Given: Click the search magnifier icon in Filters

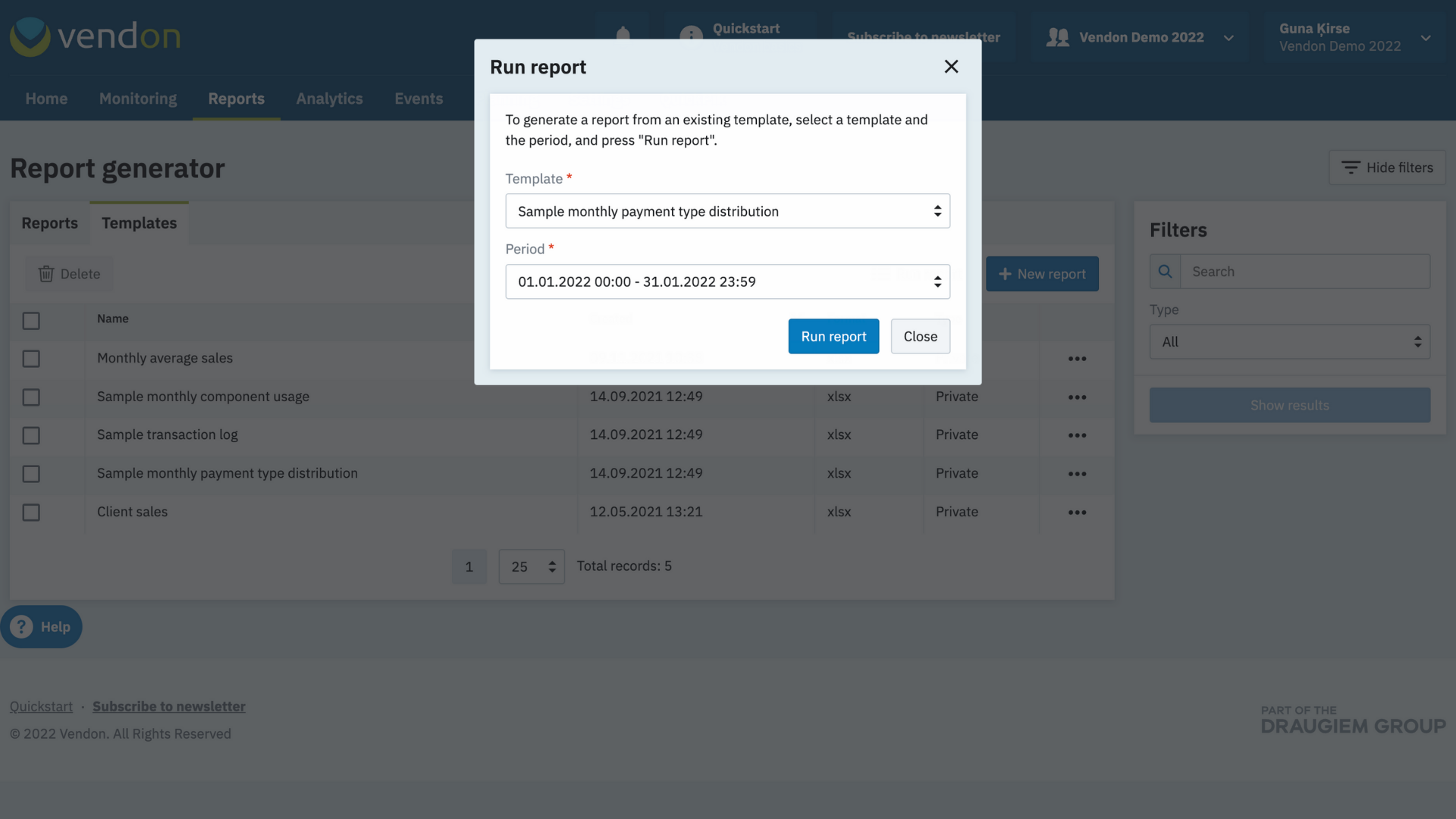Looking at the screenshot, I should point(1166,271).
